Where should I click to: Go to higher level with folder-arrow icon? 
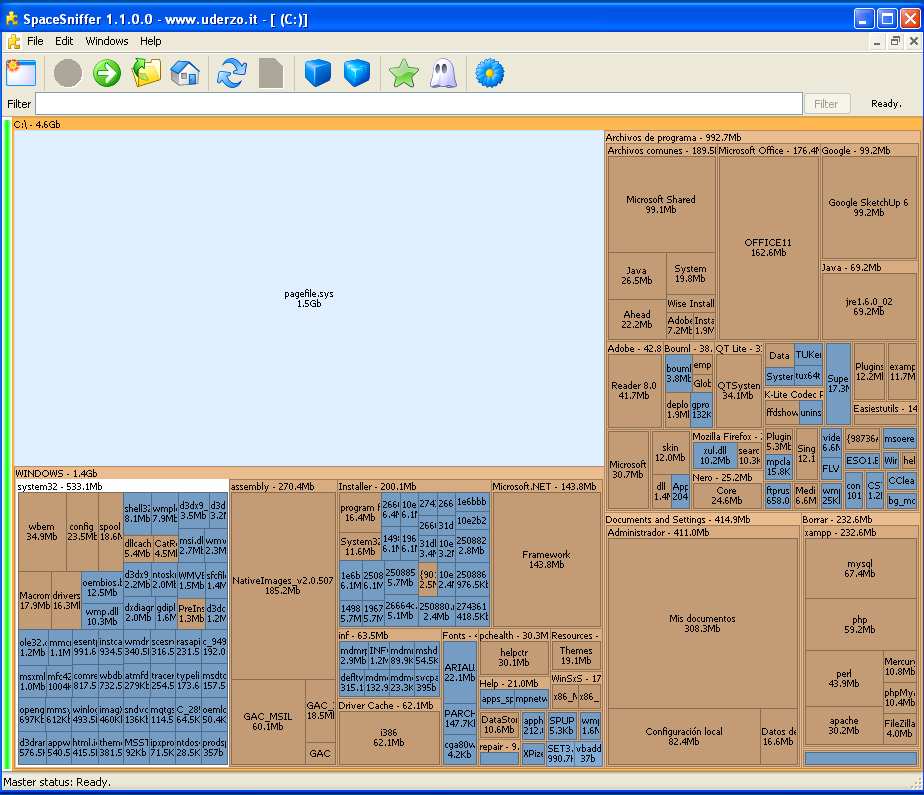(146, 73)
